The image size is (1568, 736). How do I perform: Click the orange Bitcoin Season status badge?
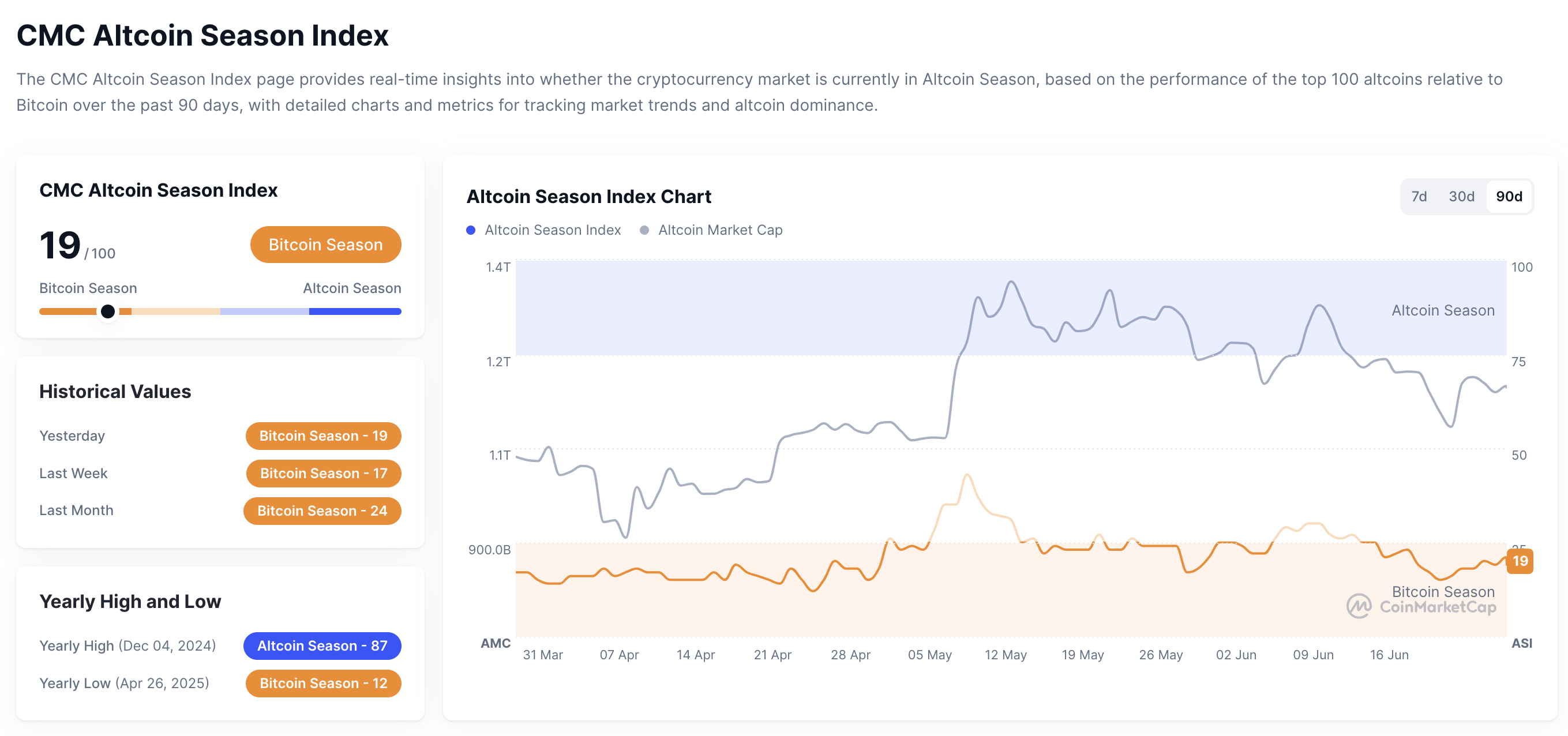[325, 245]
